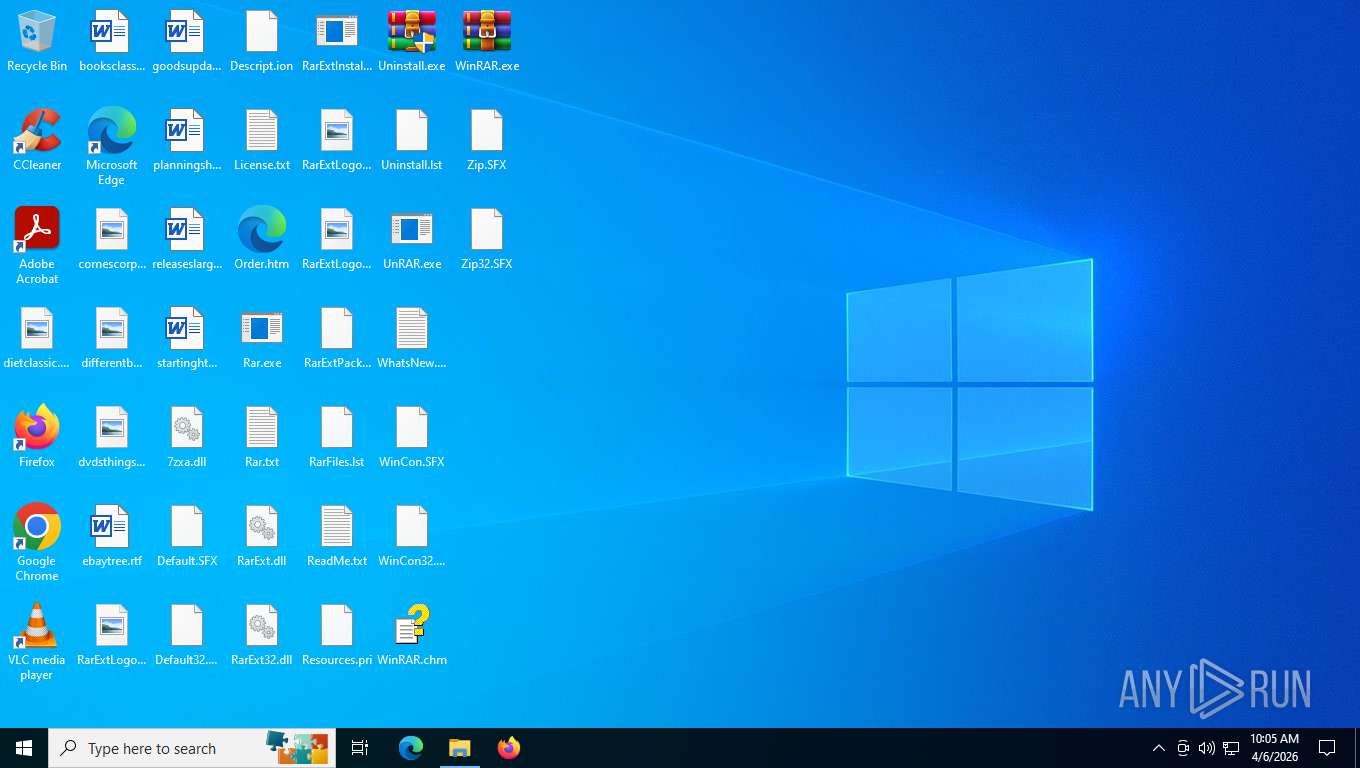Launch Firefox from the taskbar
Image resolution: width=1360 pixels, height=768 pixels.
tap(509, 748)
